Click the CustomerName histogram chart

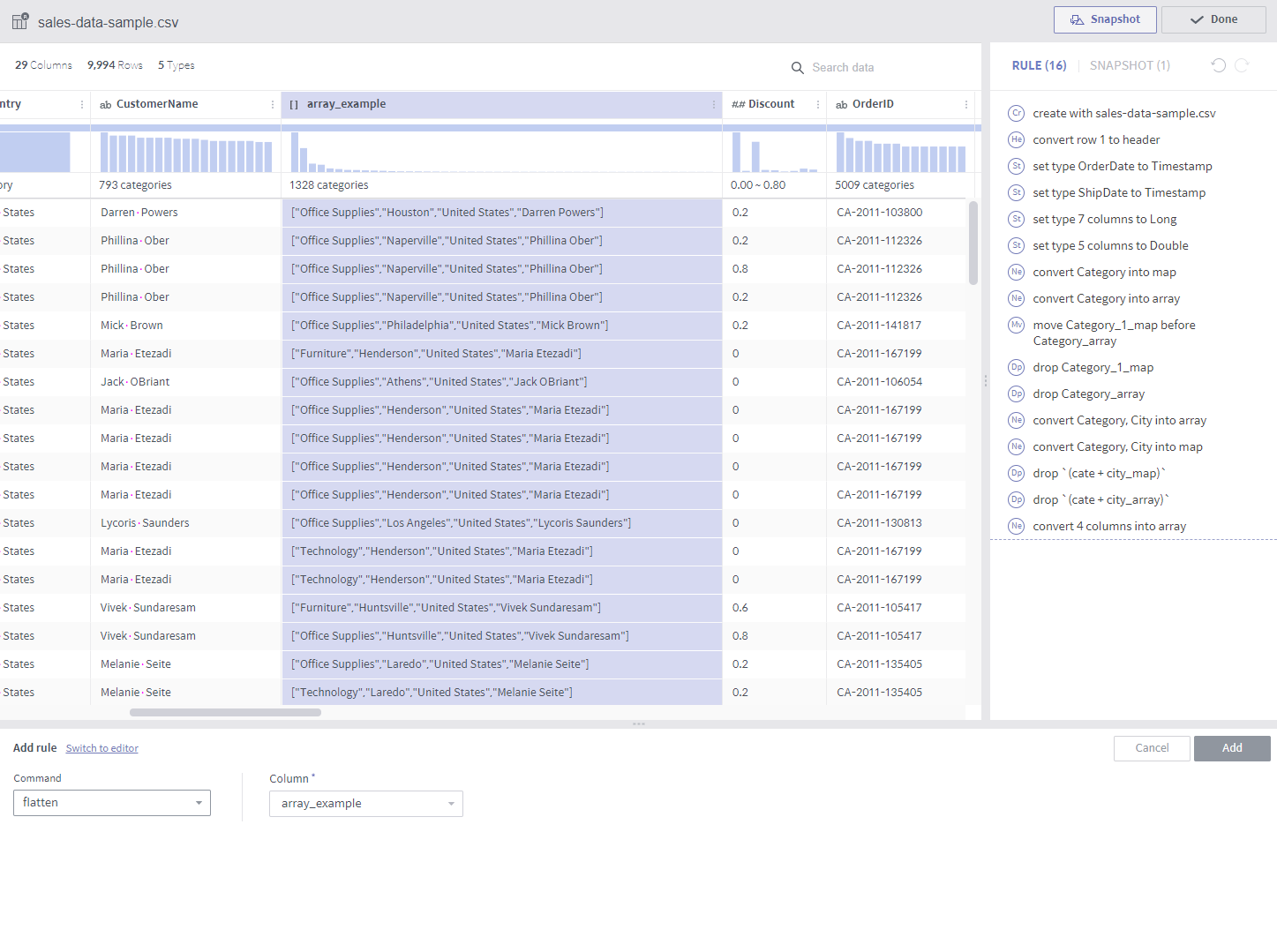coord(186,152)
